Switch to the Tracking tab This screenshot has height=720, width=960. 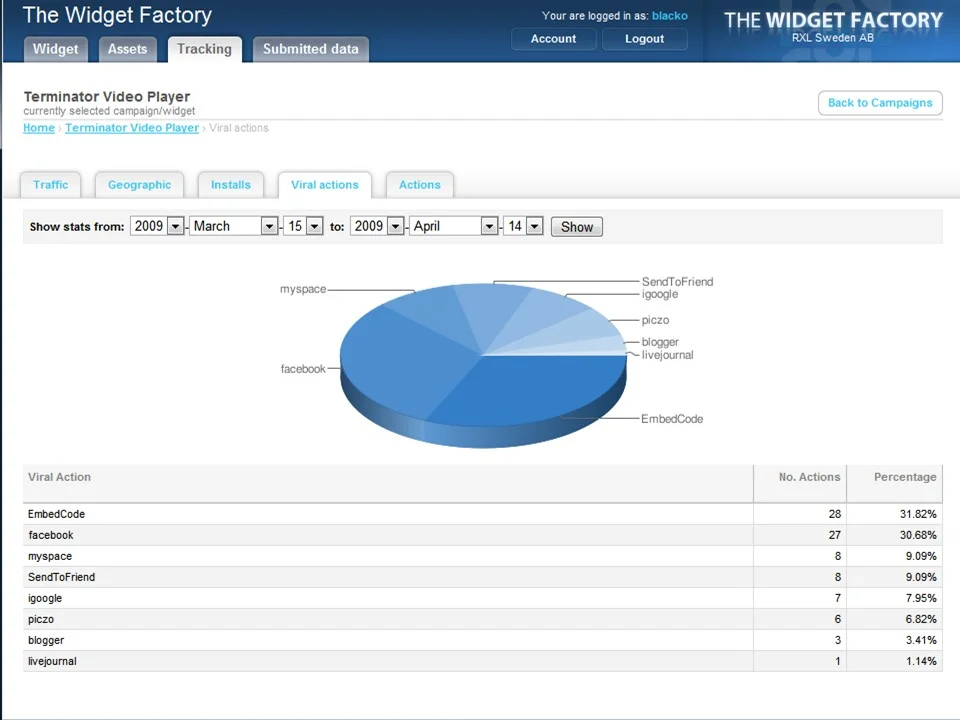(x=204, y=49)
